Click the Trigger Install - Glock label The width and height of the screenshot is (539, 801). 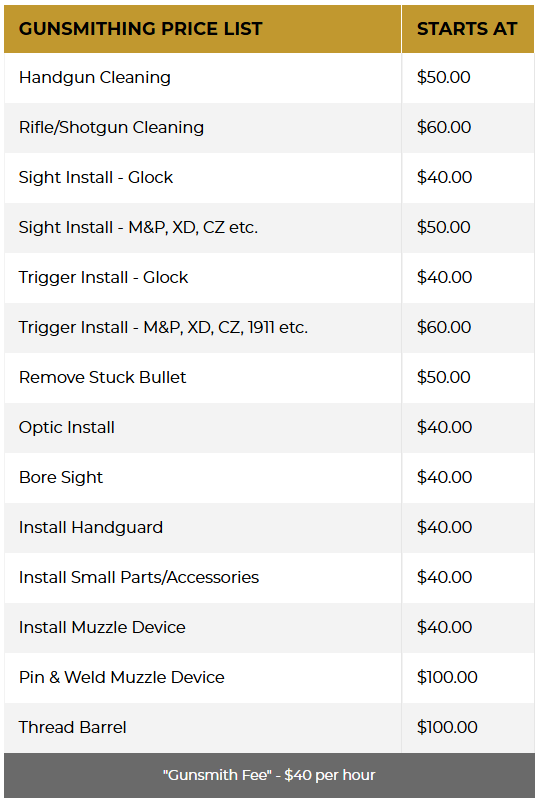click(x=103, y=277)
